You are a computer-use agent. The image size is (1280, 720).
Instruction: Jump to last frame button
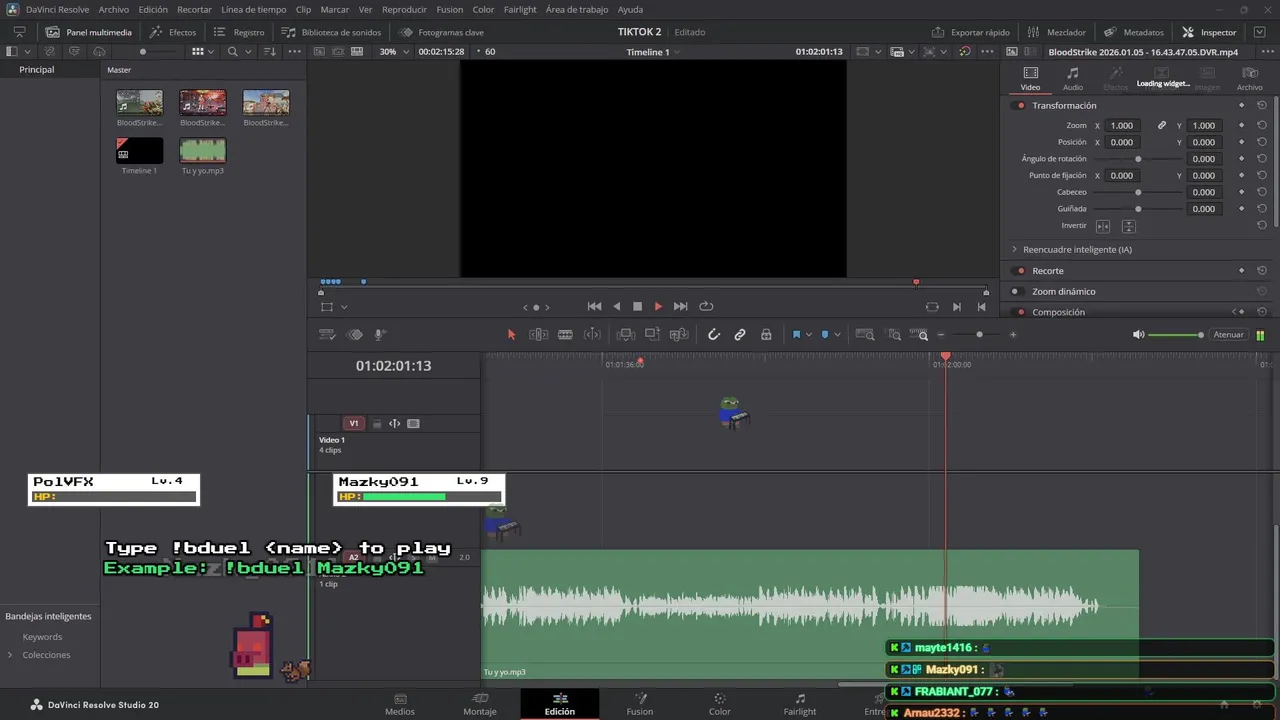(x=680, y=307)
